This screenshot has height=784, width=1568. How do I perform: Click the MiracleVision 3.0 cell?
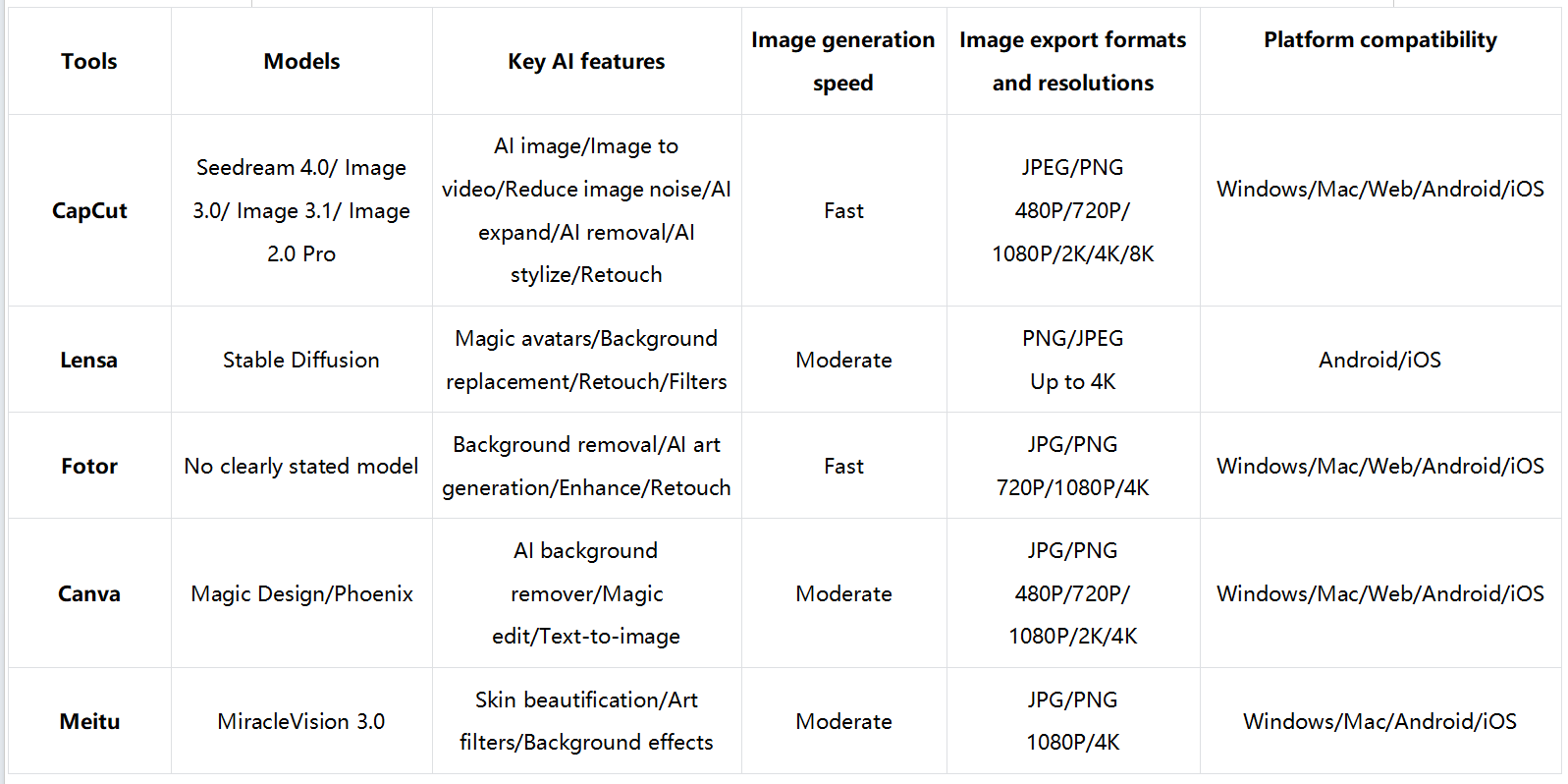[x=301, y=722]
